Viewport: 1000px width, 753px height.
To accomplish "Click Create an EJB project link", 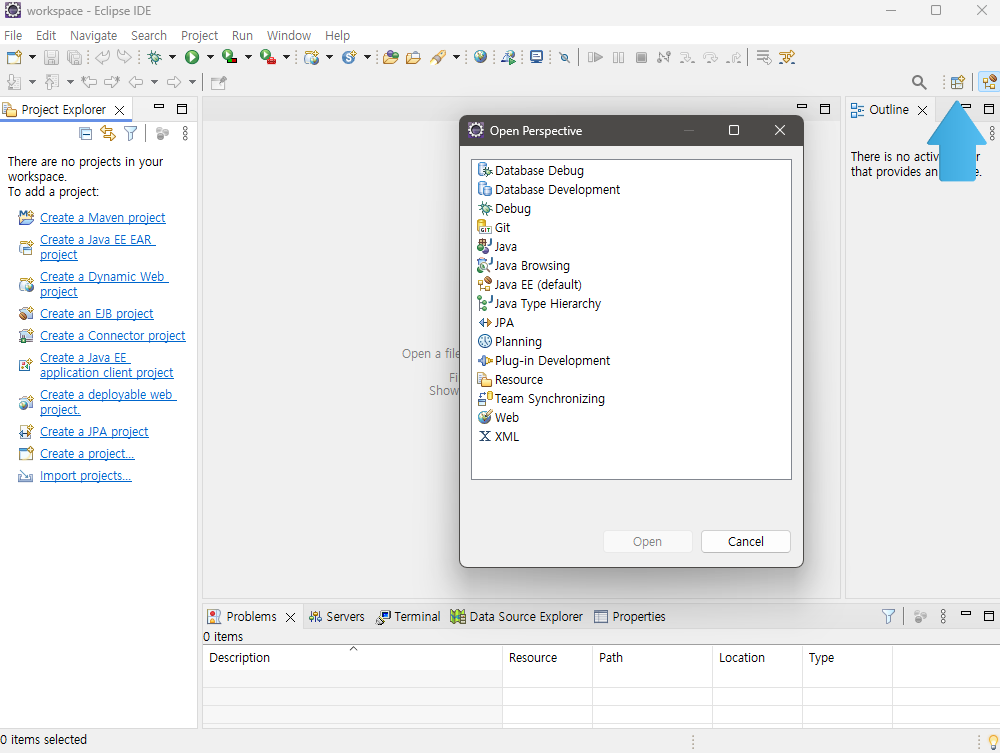I will point(97,313).
